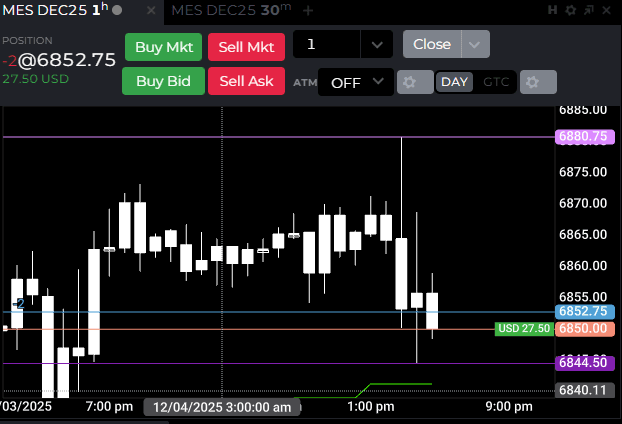622x424 pixels.
Task: Open ATM strategy settings gear
Action: click(415, 82)
